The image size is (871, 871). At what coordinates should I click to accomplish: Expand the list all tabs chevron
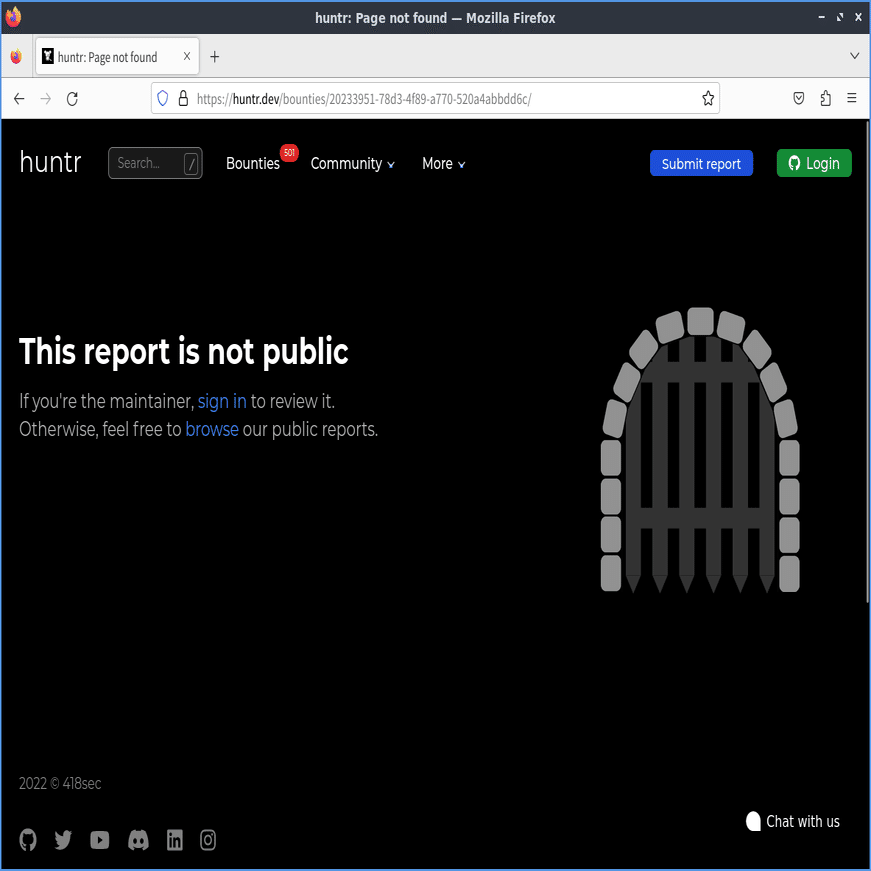point(854,56)
